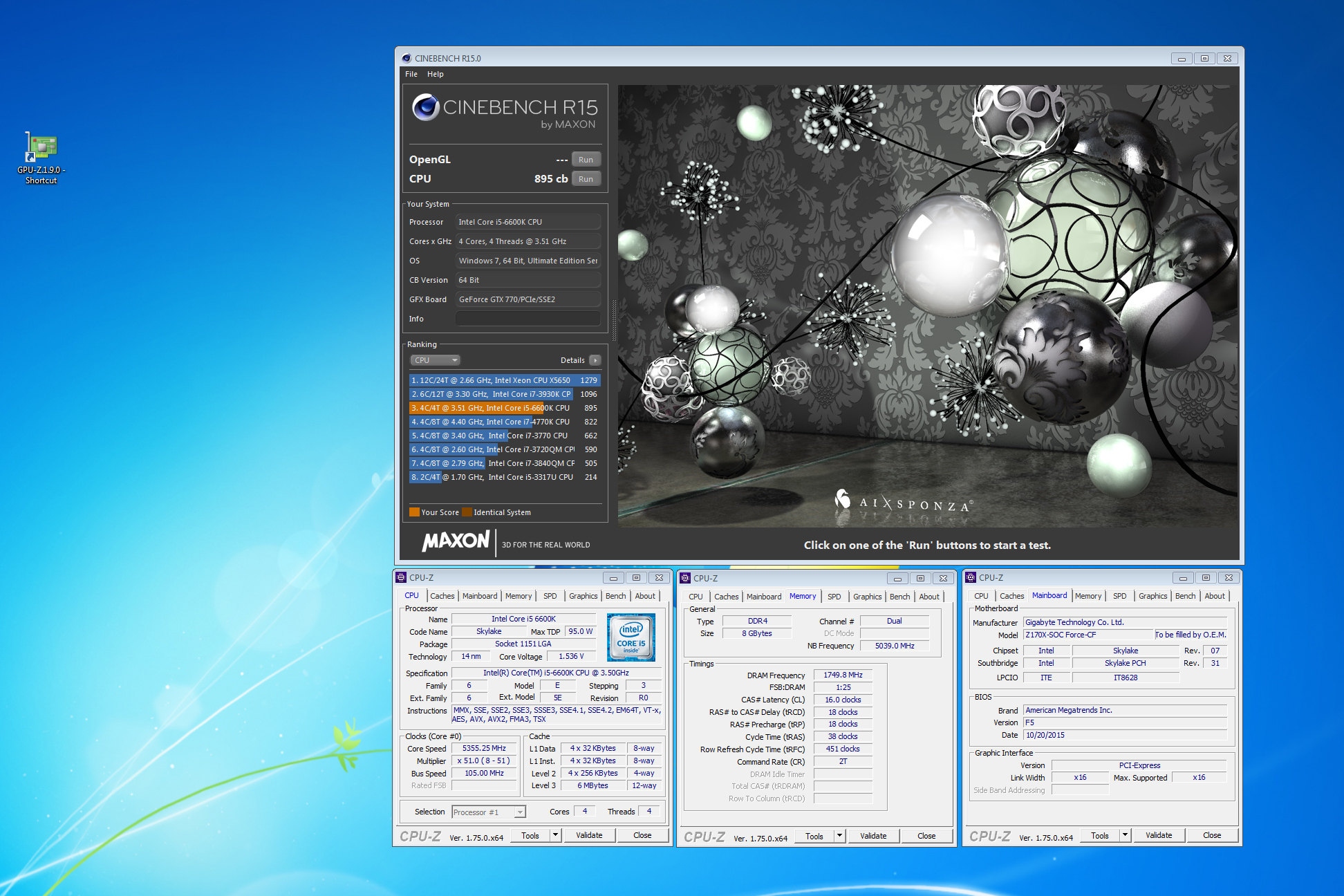Select the Core i5-6600K ranking row

504,408
